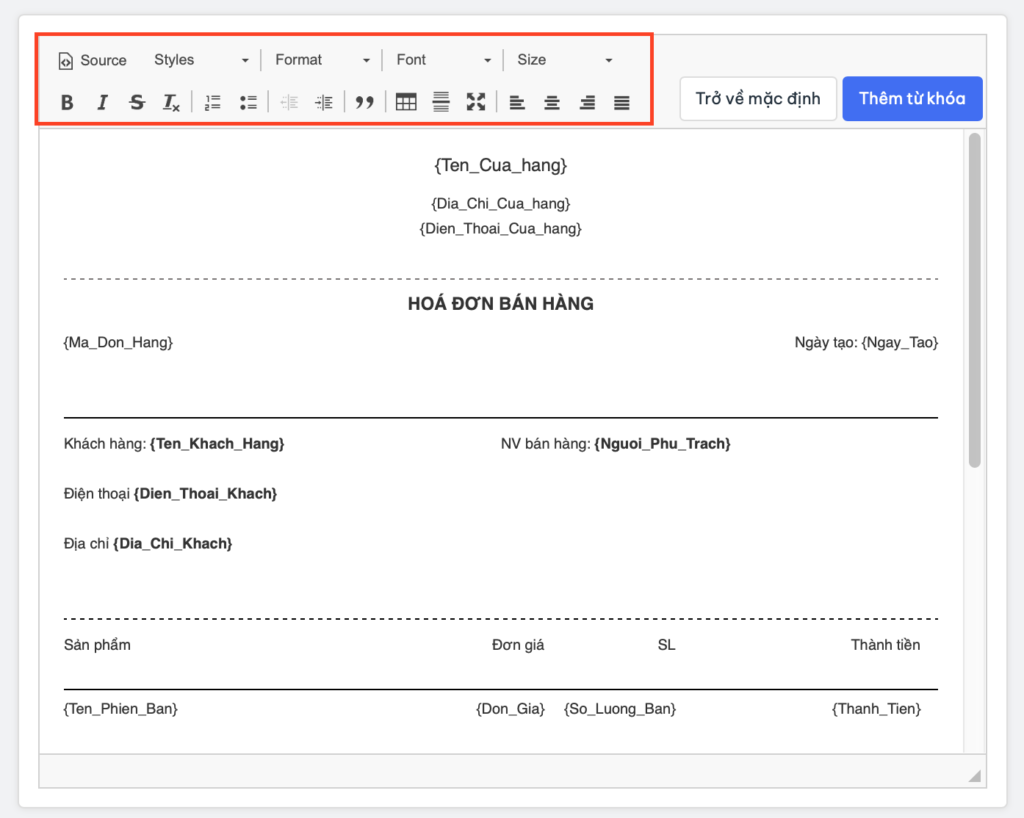Viewport: 1024px width, 818px height.
Task: Click the 'Trở về mặc định' button
Action: pos(758,99)
